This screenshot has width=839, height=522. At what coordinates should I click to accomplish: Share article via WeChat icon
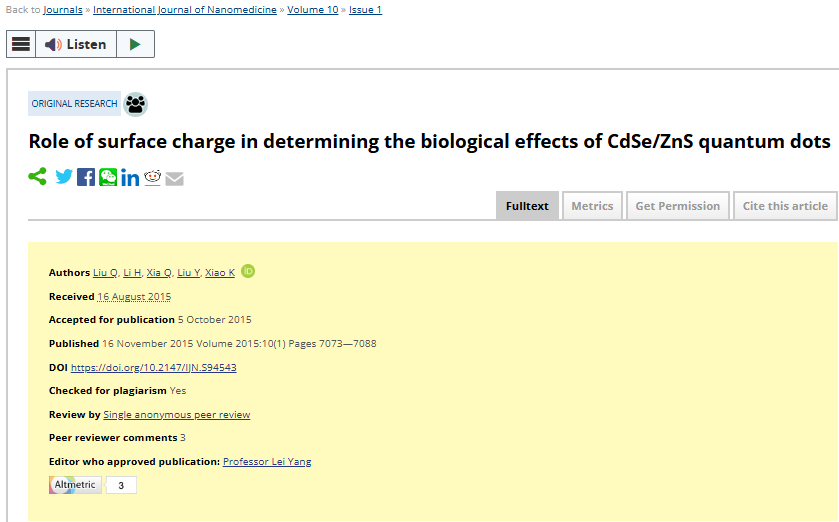pos(108,177)
